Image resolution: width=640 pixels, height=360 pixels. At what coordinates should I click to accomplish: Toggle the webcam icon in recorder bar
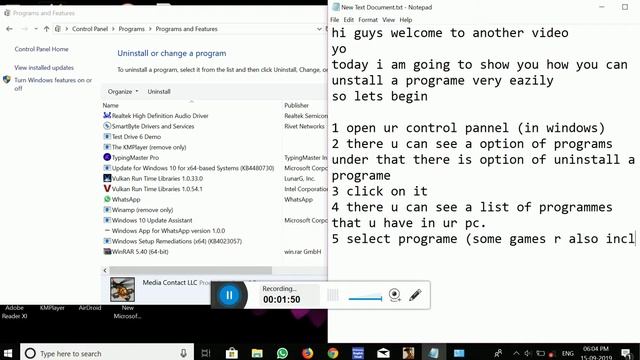[x=394, y=295]
